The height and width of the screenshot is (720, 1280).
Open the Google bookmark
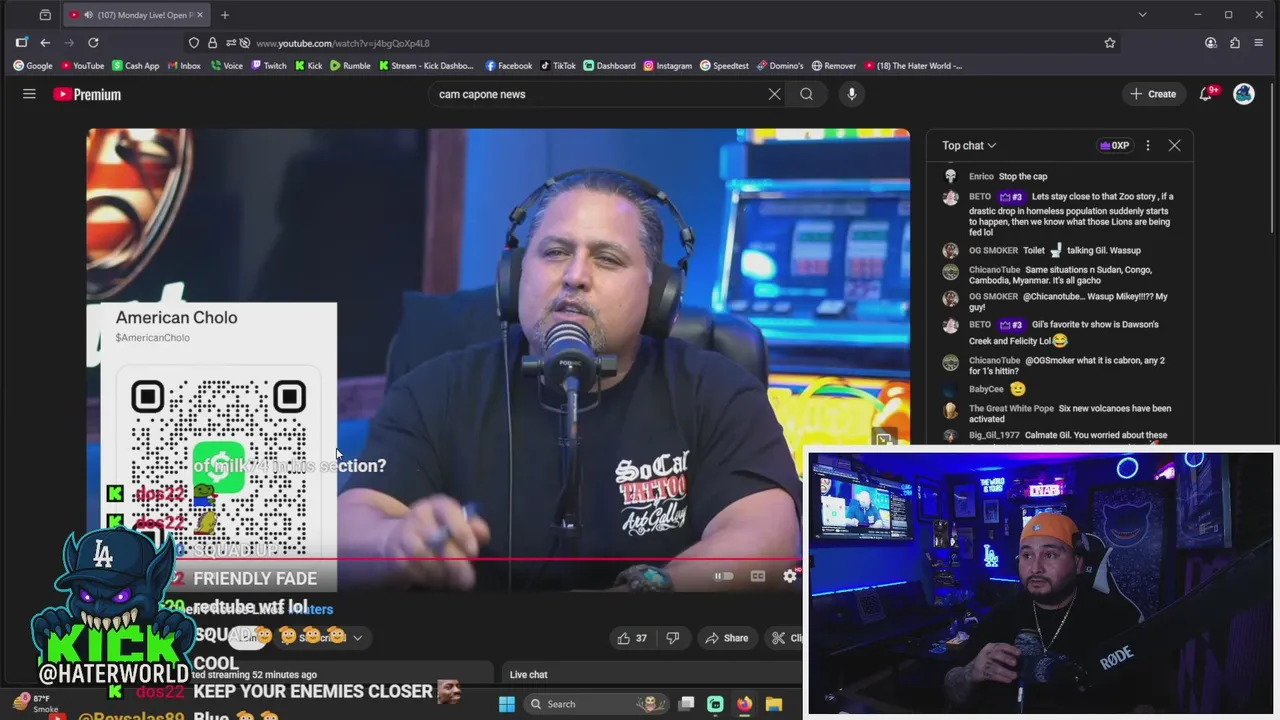(x=33, y=66)
